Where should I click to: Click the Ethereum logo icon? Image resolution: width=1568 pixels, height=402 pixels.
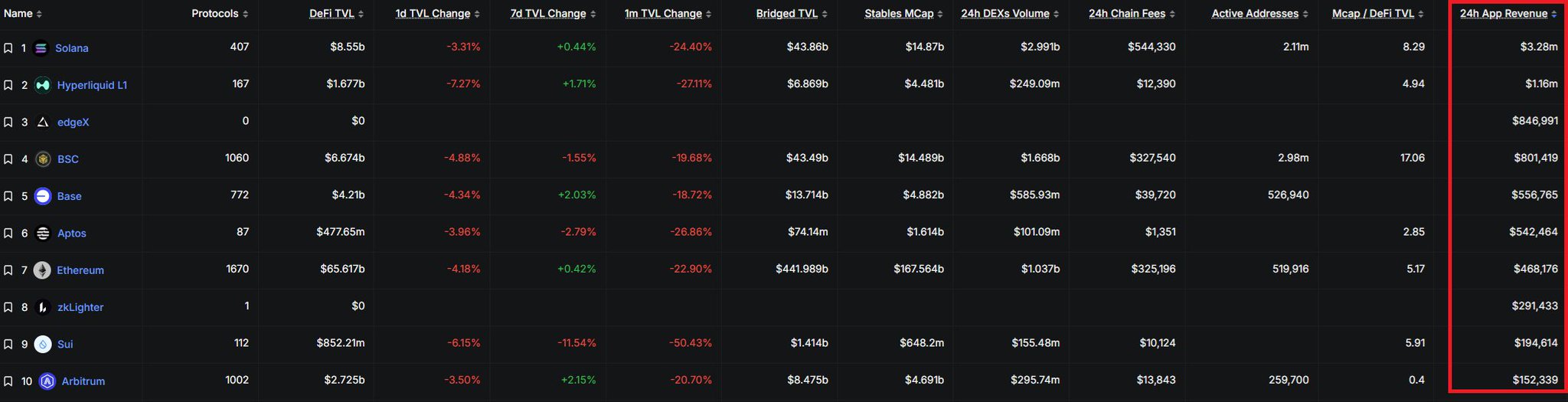(43, 270)
